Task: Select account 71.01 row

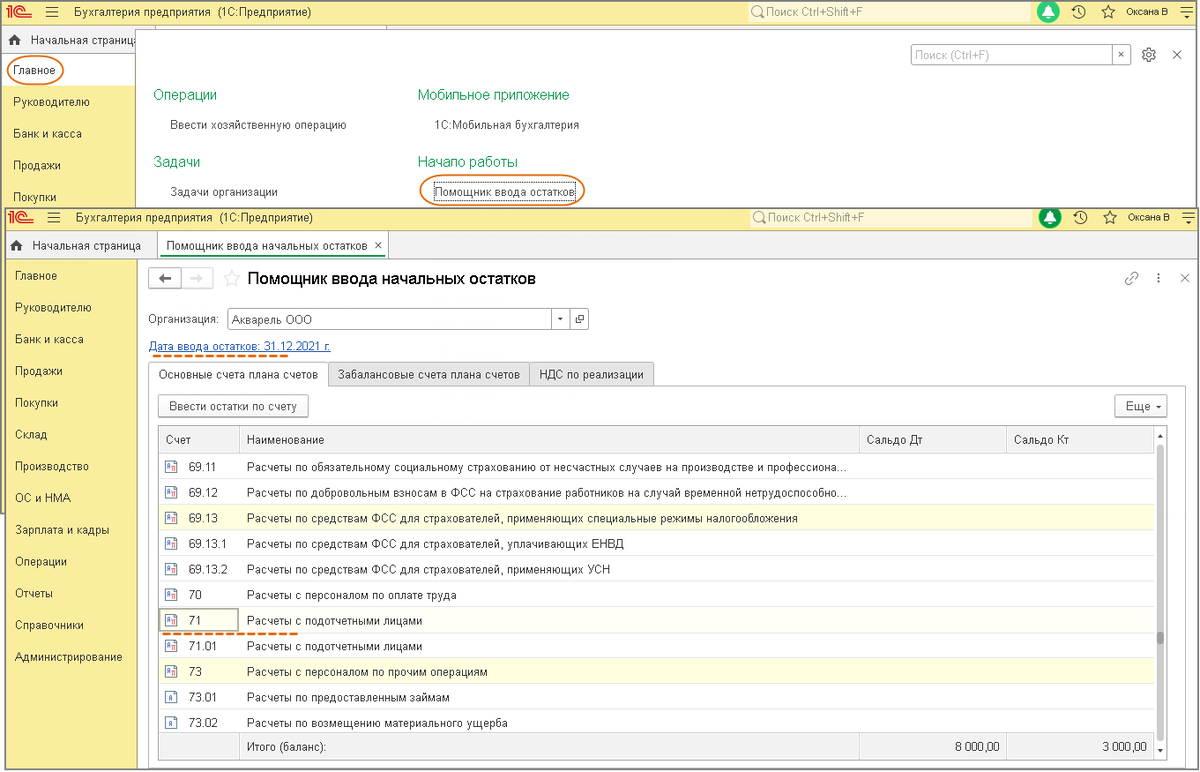Action: (657, 646)
